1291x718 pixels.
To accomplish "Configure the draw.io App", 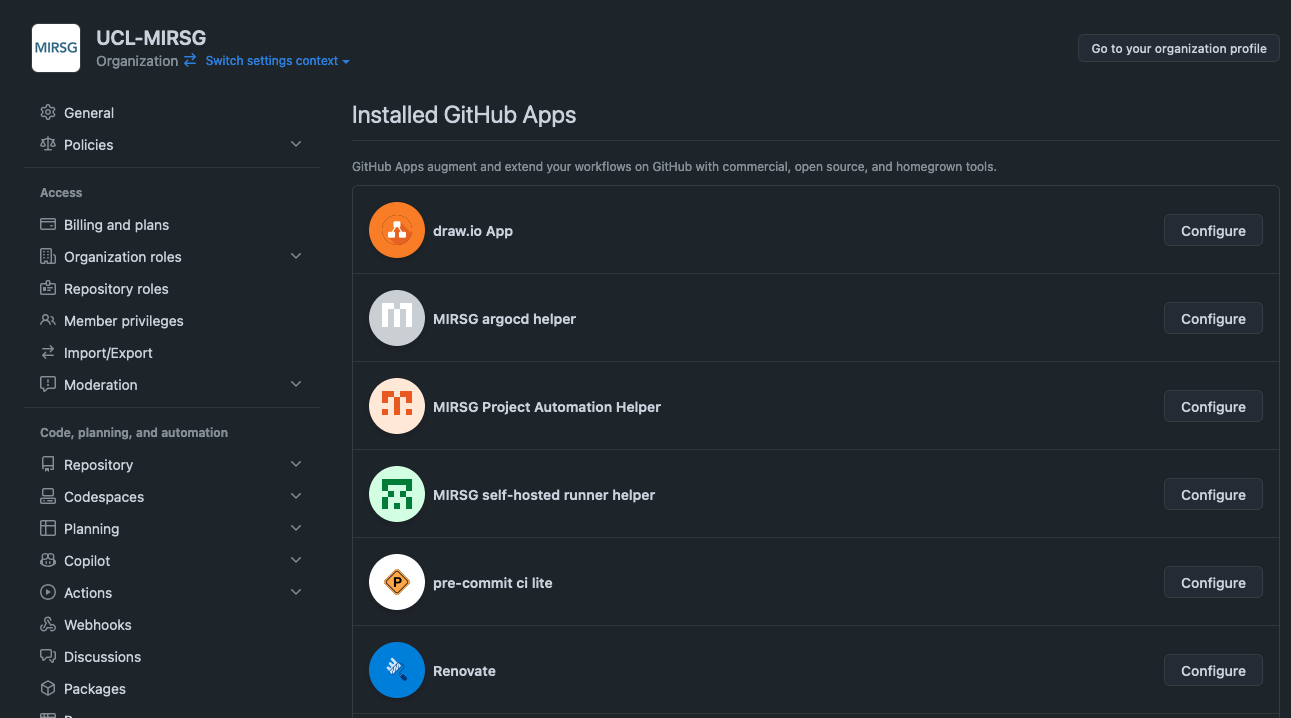I will tap(1212, 230).
